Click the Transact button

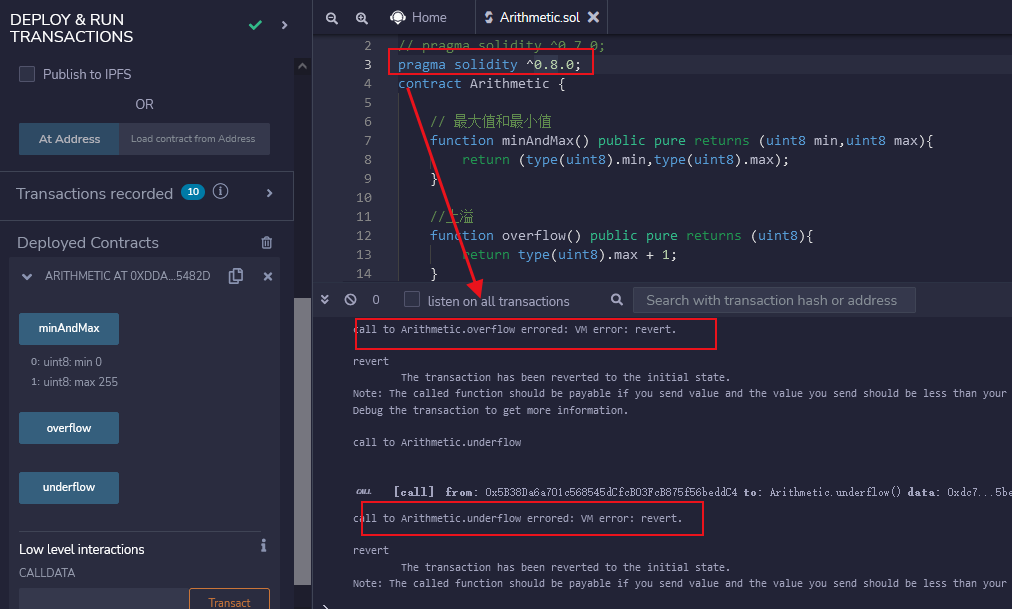pos(229,601)
